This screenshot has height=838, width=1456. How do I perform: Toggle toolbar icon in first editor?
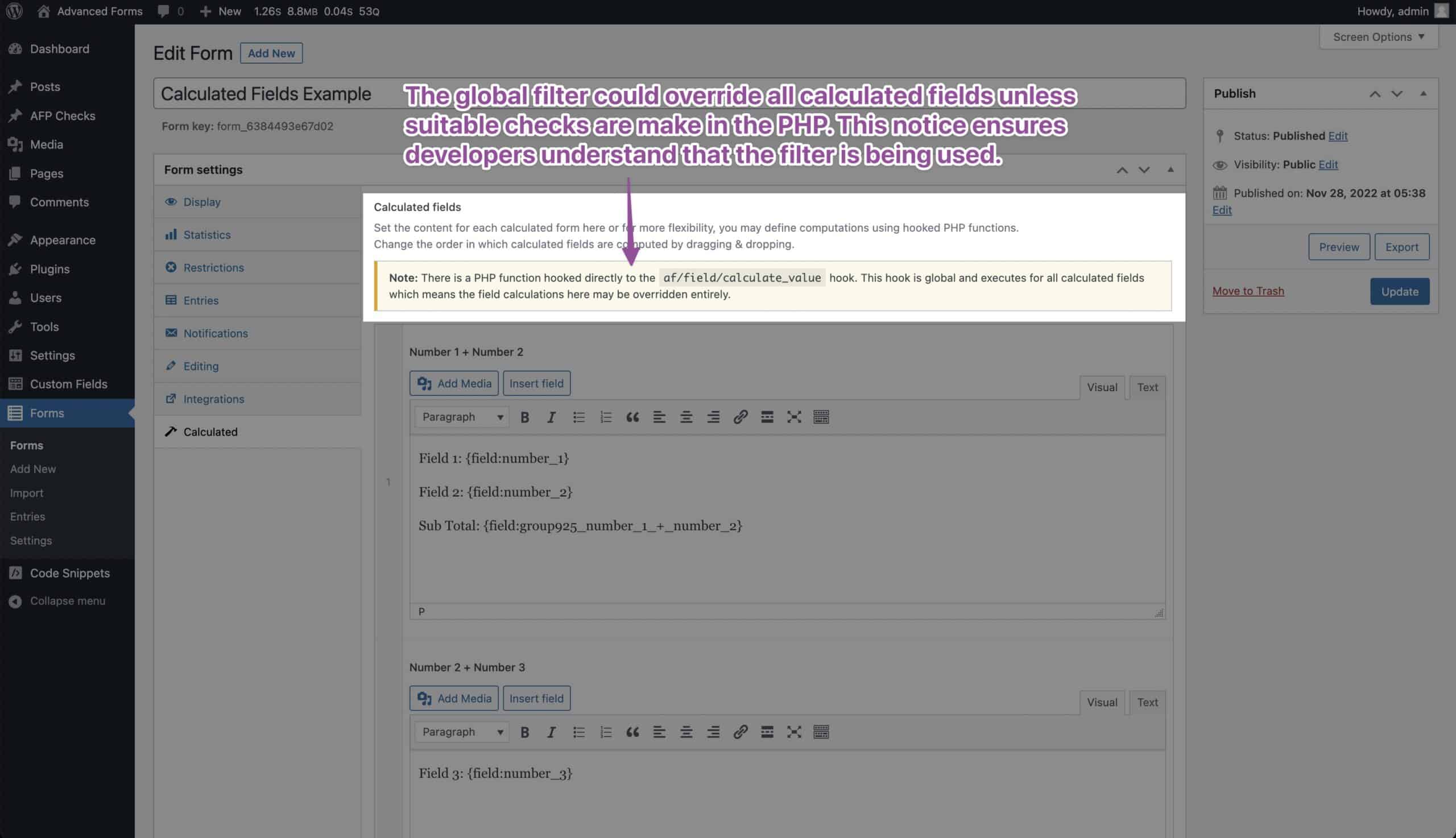(x=821, y=417)
